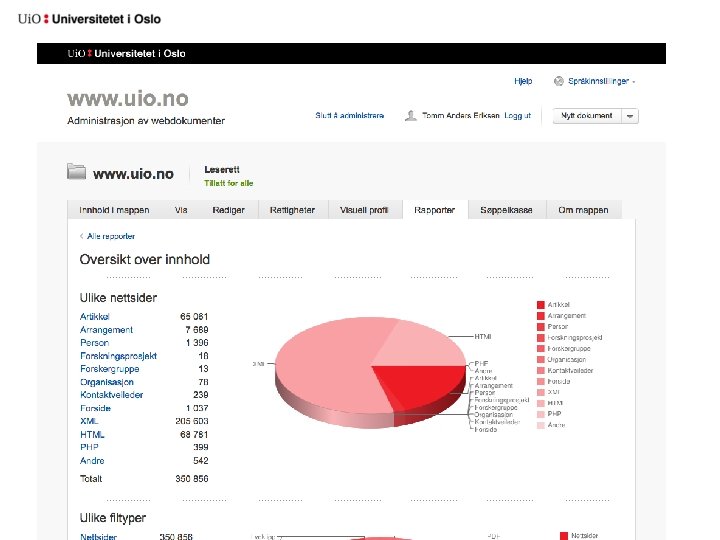This screenshot has width=720, height=540.
Task: Click the Totalt value 350 856
Action: pos(191,479)
